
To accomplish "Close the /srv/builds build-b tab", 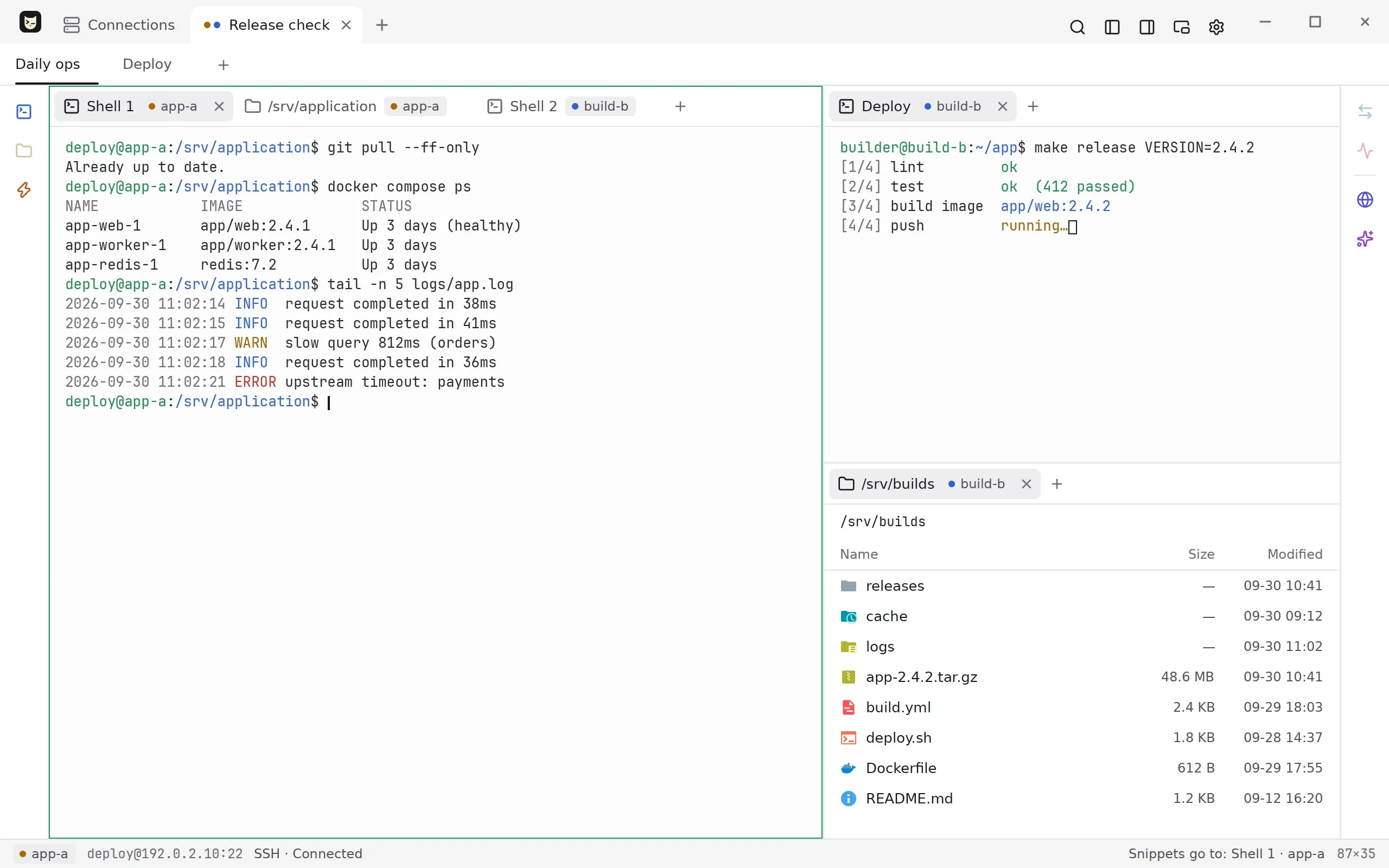I will pyautogui.click(x=1026, y=484).
